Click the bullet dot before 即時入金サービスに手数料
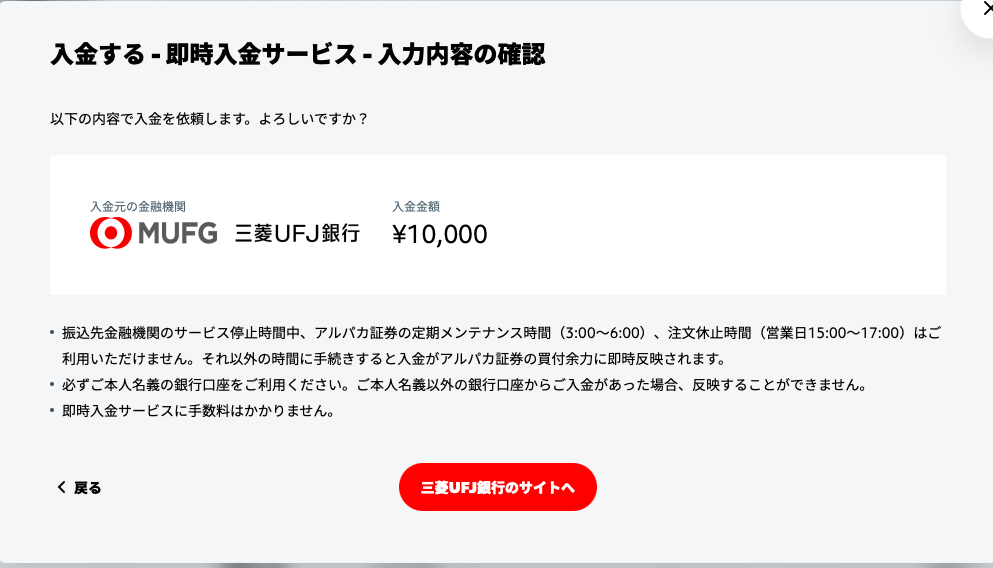 click(x=53, y=410)
